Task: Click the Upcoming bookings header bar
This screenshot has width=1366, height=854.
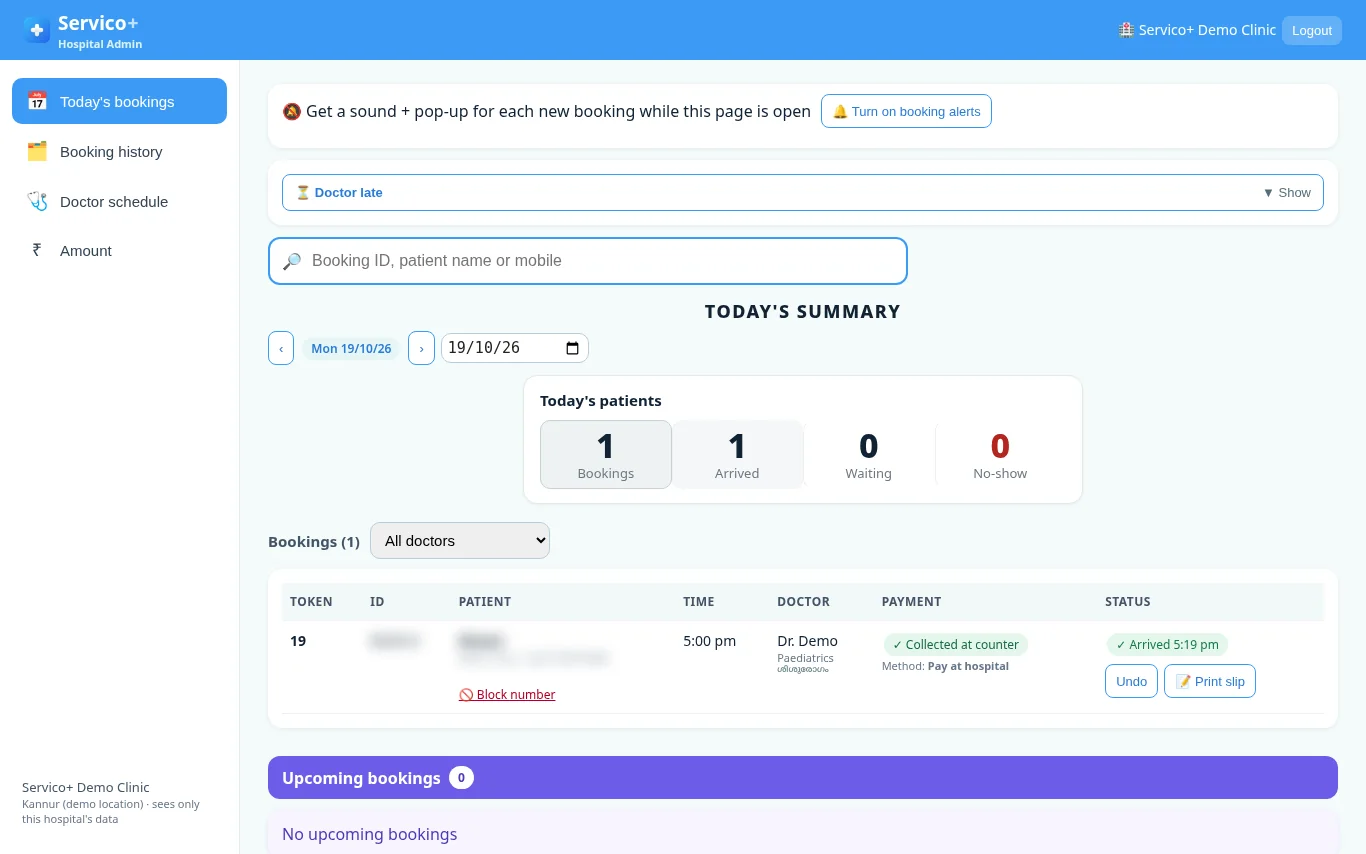Action: point(803,777)
